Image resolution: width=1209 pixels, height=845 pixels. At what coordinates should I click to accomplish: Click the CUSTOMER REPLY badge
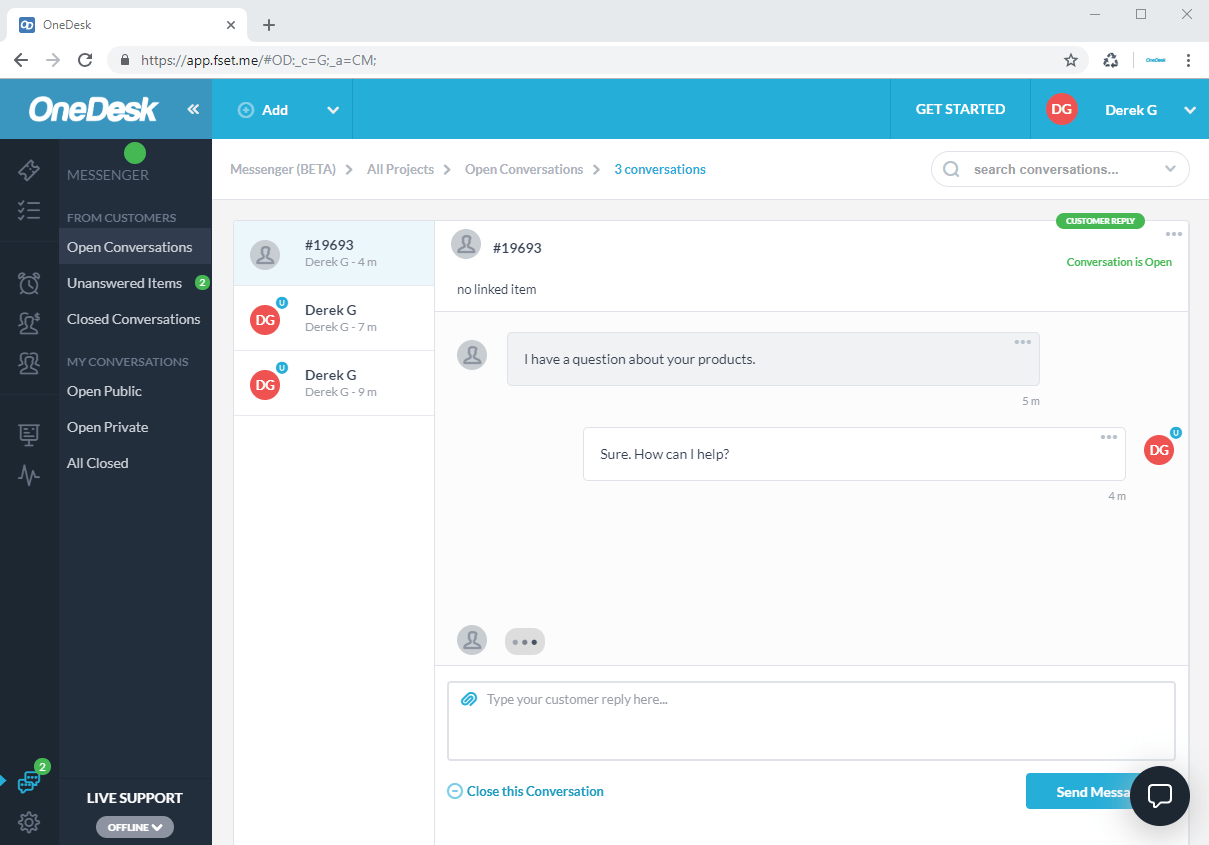pos(1100,221)
